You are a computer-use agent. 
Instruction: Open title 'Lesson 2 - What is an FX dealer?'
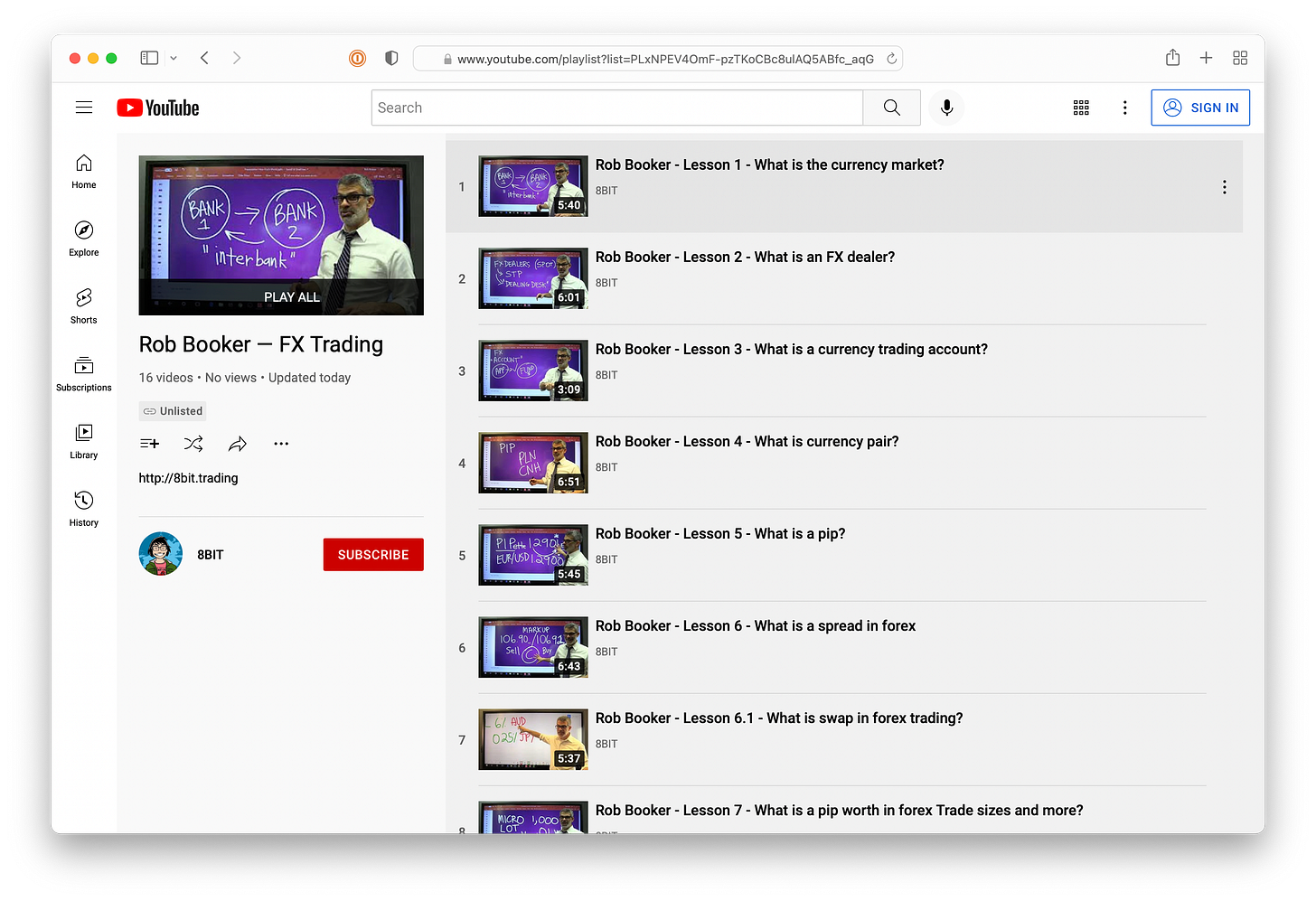tap(746, 257)
